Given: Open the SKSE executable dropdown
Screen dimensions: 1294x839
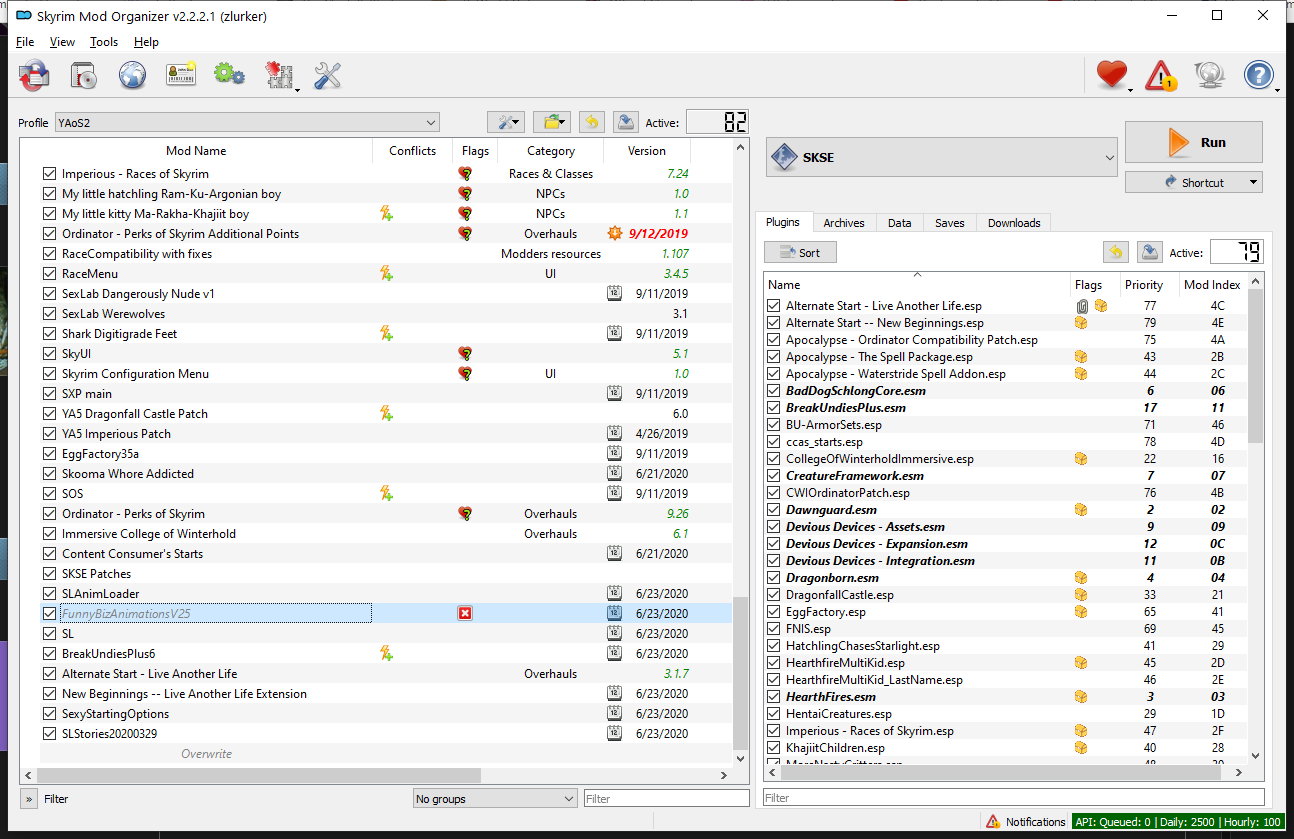Looking at the screenshot, I should coord(942,157).
